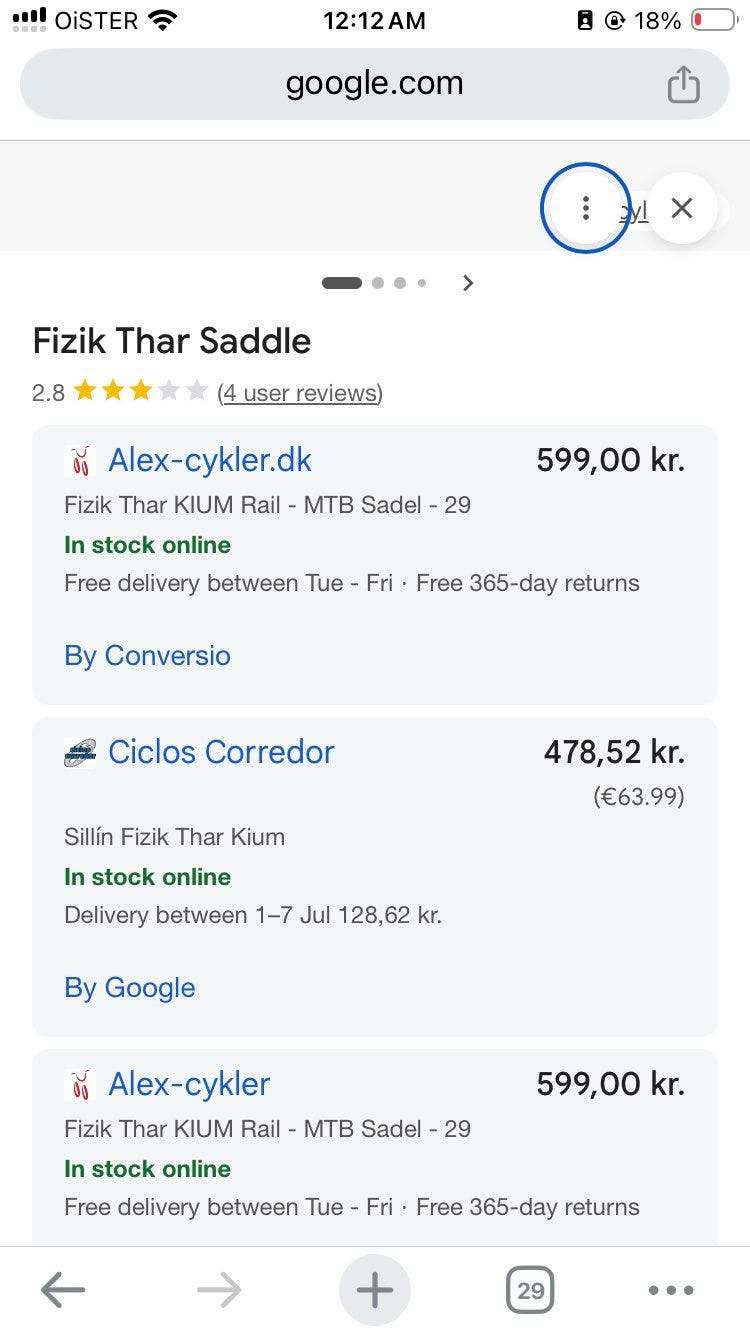
Task: Tap the Ciclos Corredor store logo icon
Action: click(80, 752)
